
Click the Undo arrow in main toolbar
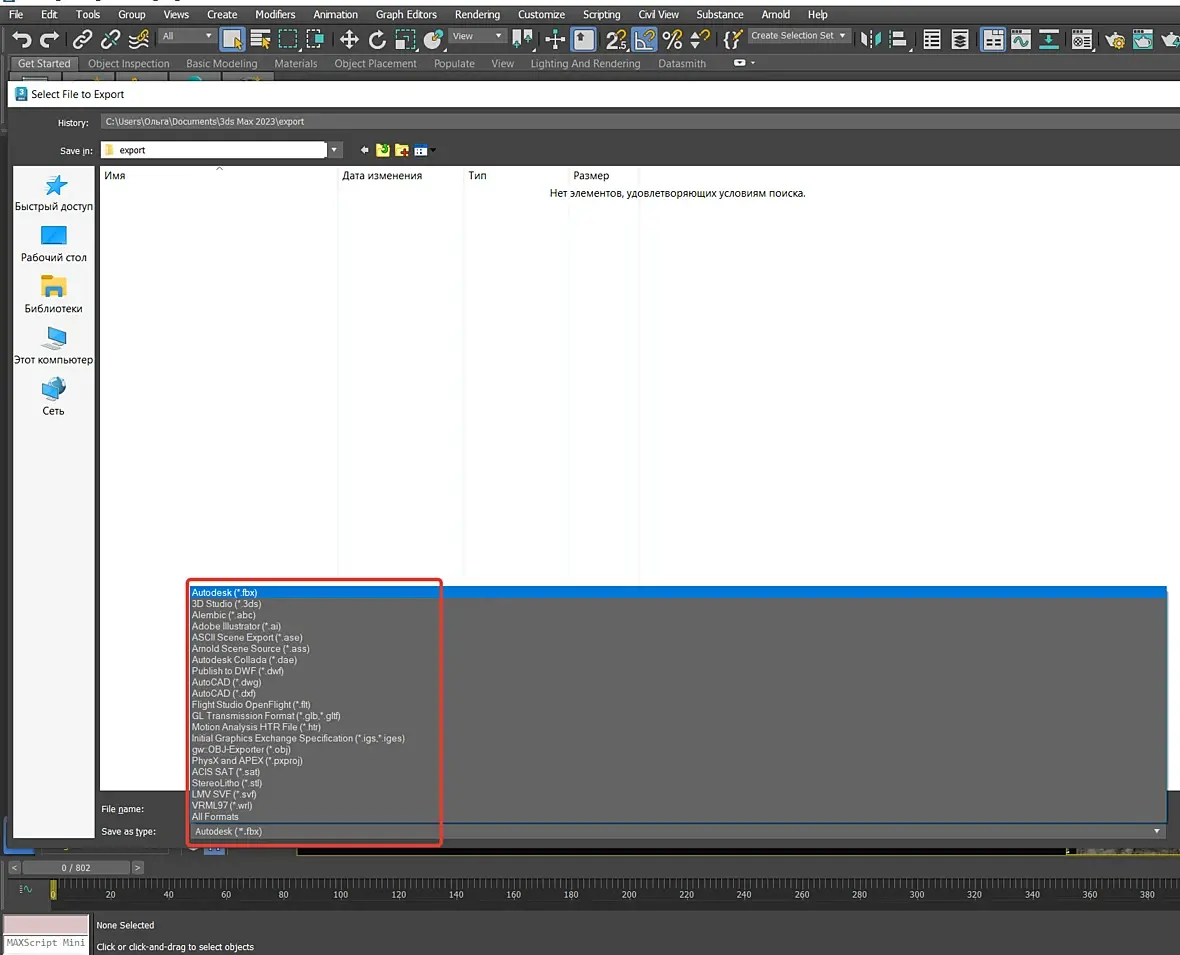(x=21, y=39)
